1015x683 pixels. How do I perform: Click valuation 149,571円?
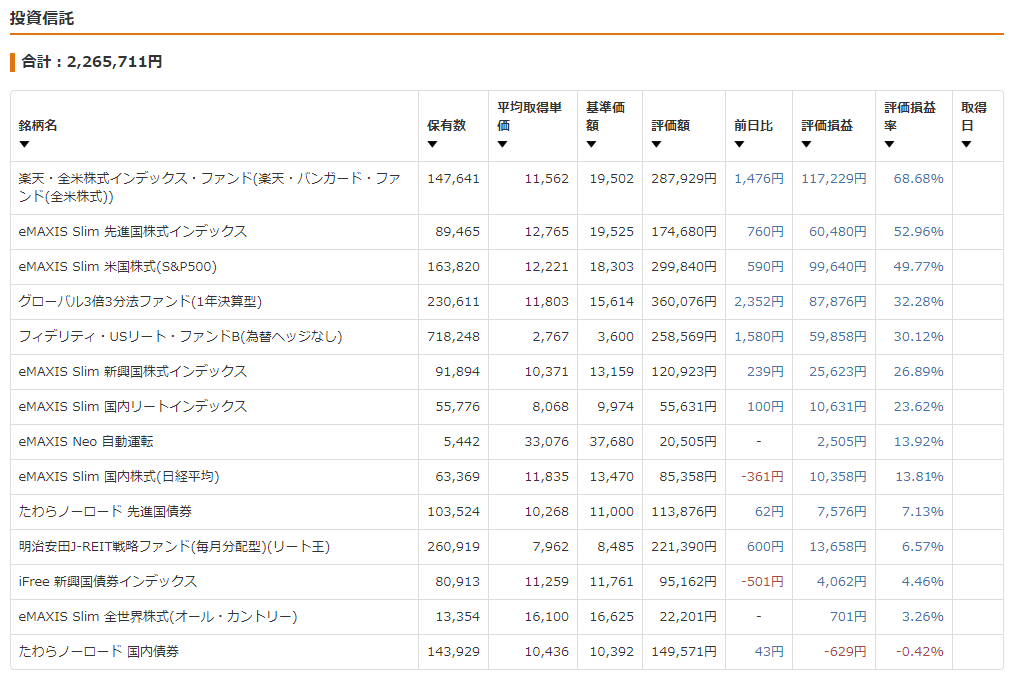coord(684,651)
